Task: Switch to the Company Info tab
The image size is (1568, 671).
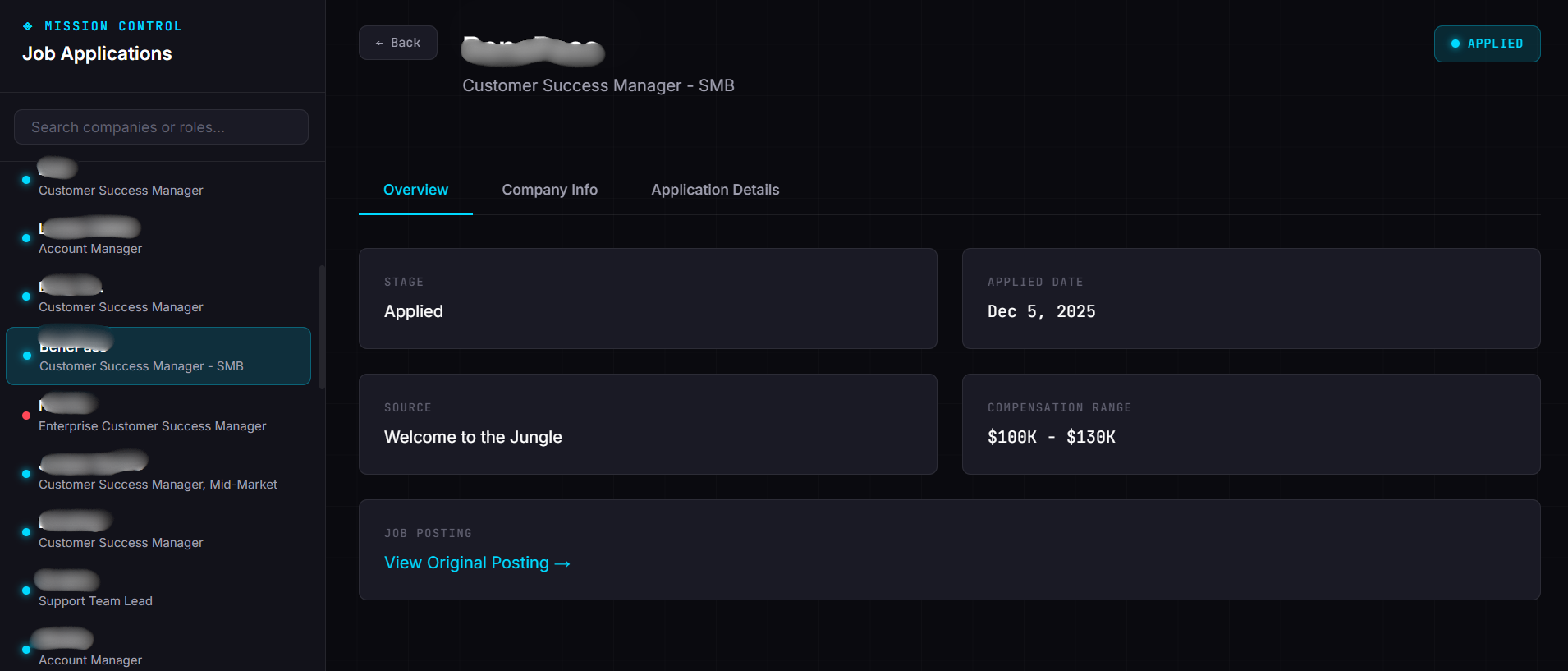Action: pos(549,190)
